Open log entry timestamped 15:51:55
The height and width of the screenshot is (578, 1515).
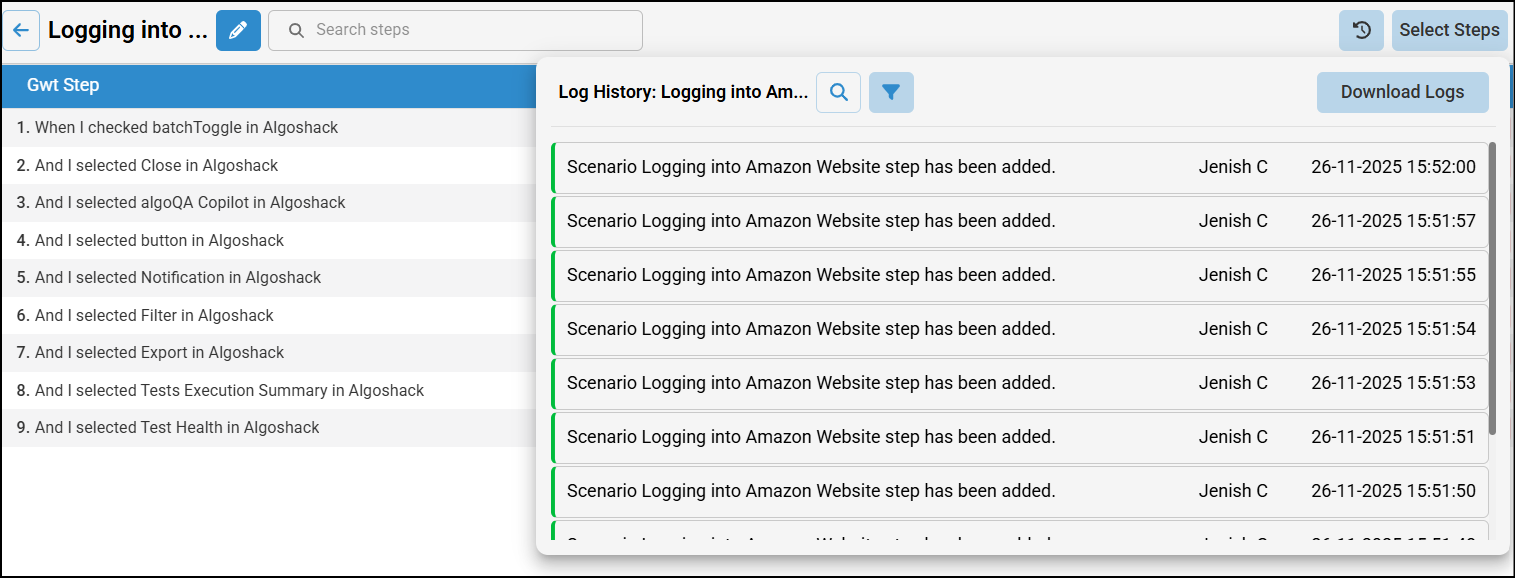click(x=1019, y=275)
